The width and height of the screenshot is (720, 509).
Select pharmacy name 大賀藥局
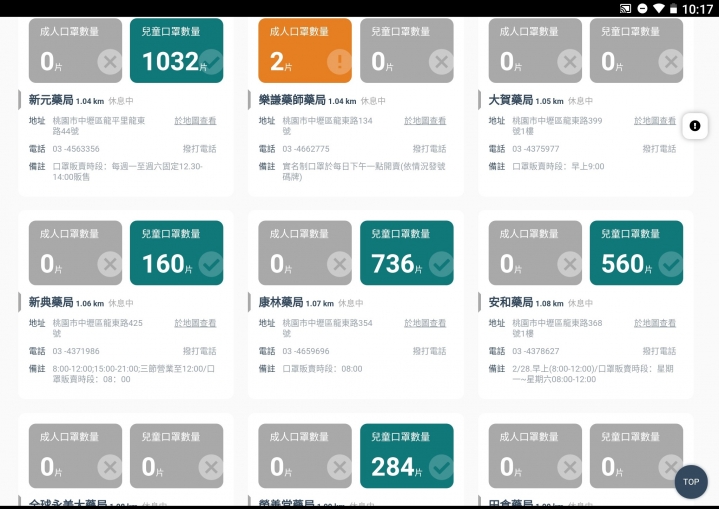tap(511, 100)
